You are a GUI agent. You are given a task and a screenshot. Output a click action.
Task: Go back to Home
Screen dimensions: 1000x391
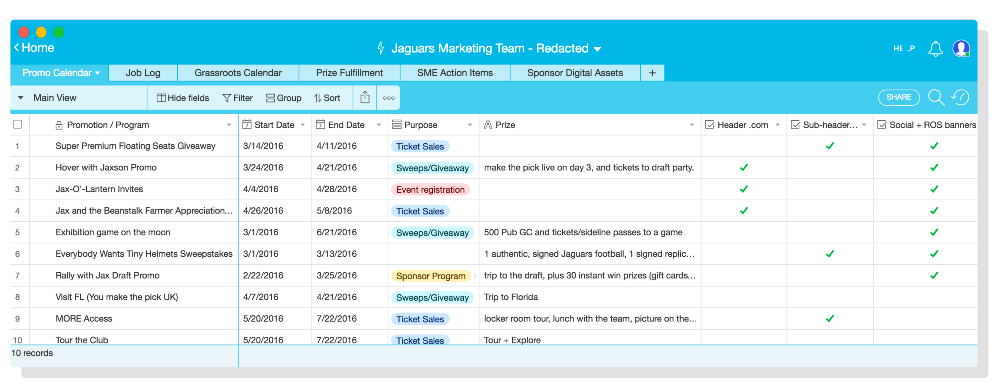pos(34,48)
